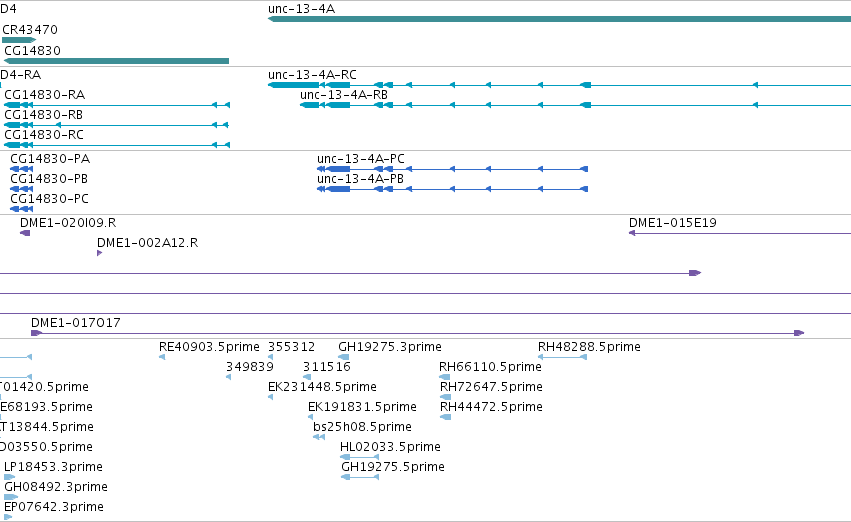Open the unc-13-4A-PB coding feature

pyautogui.click(x=453, y=189)
